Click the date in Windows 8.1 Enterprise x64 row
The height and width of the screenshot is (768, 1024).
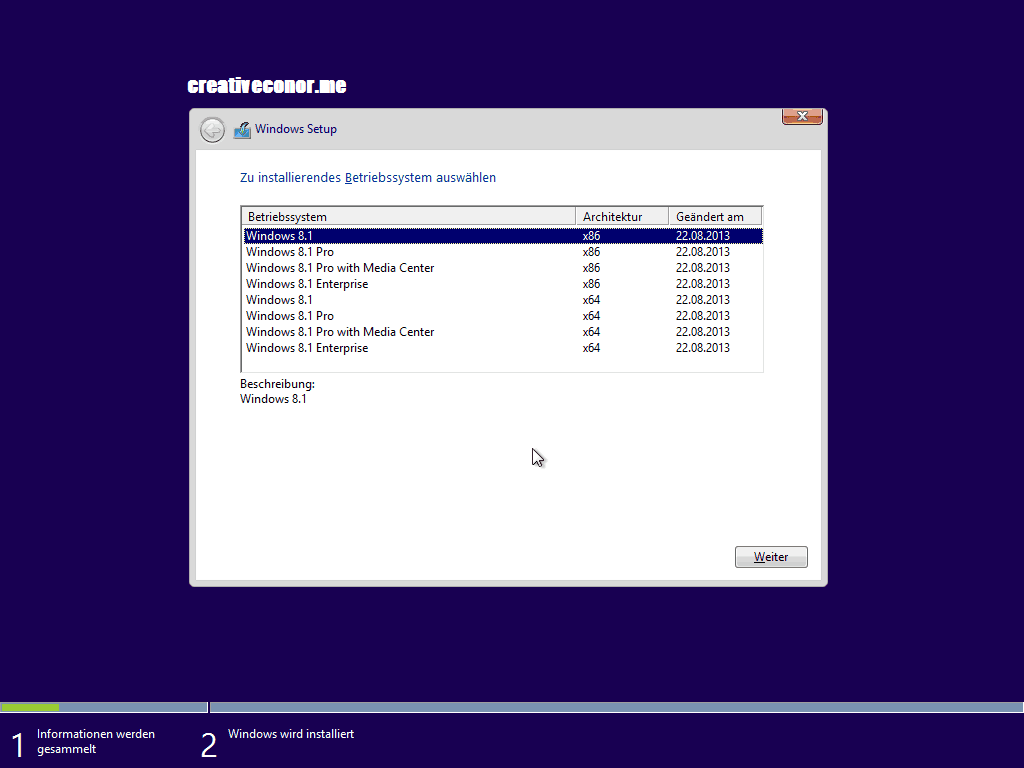(x=703, y=348)
